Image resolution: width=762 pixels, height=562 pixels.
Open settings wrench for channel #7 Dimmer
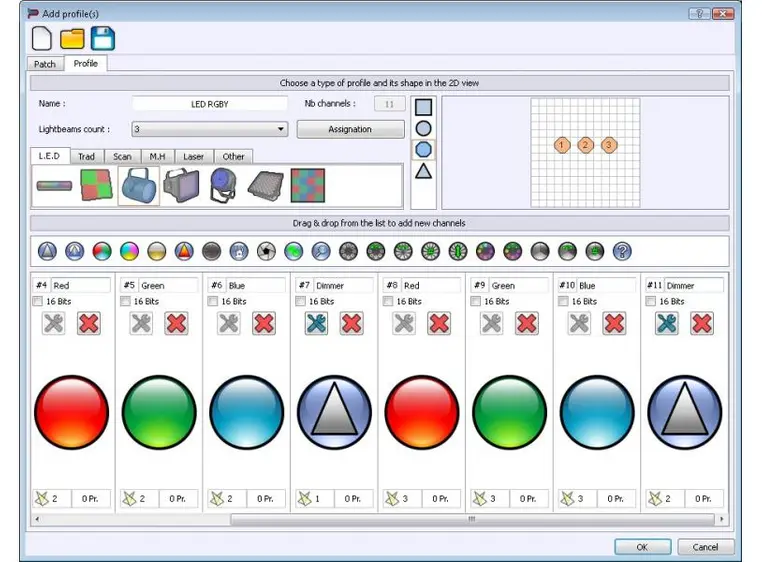(x=317, y=323)
